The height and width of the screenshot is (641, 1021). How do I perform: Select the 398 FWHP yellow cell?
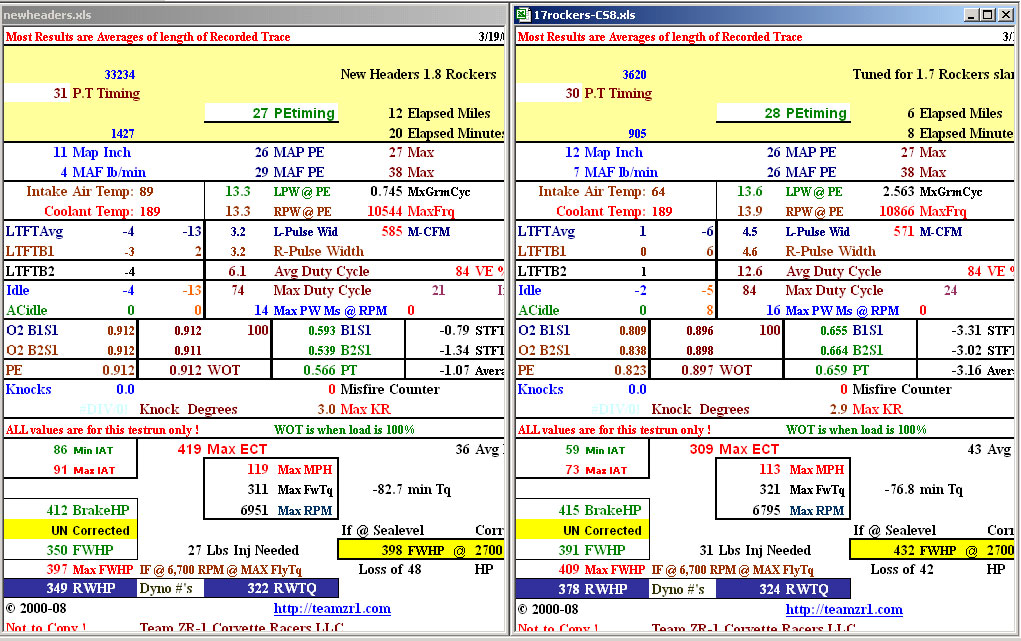tap(420, 550)
